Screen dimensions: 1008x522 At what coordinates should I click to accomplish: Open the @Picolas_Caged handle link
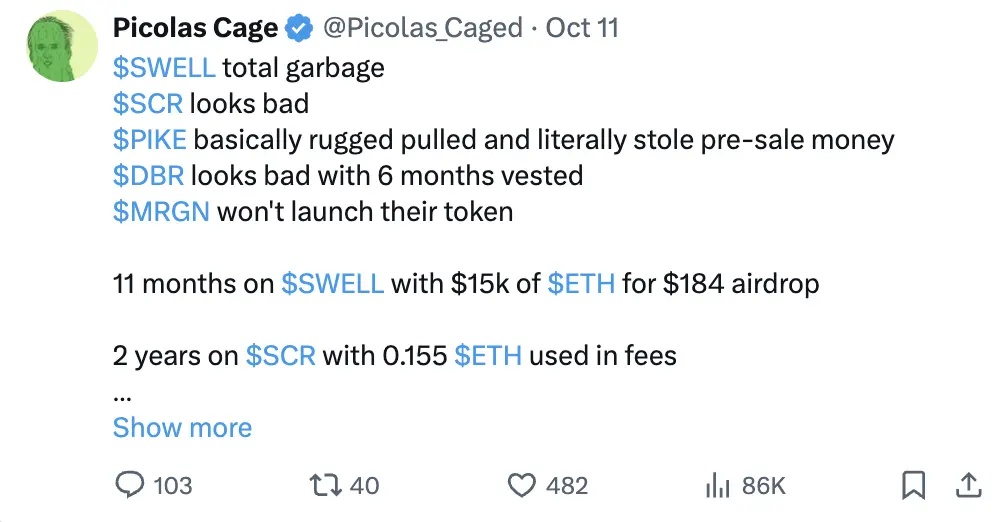click(423, 28)
